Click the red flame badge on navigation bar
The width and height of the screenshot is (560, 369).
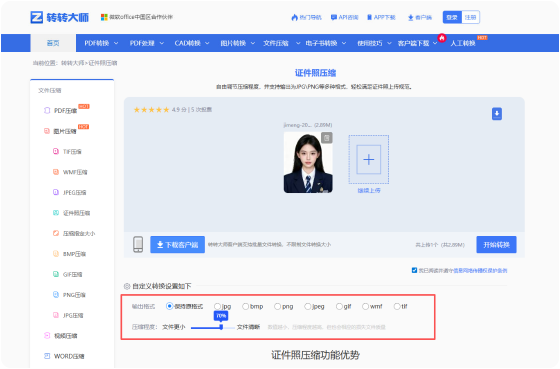coord(442,38)
